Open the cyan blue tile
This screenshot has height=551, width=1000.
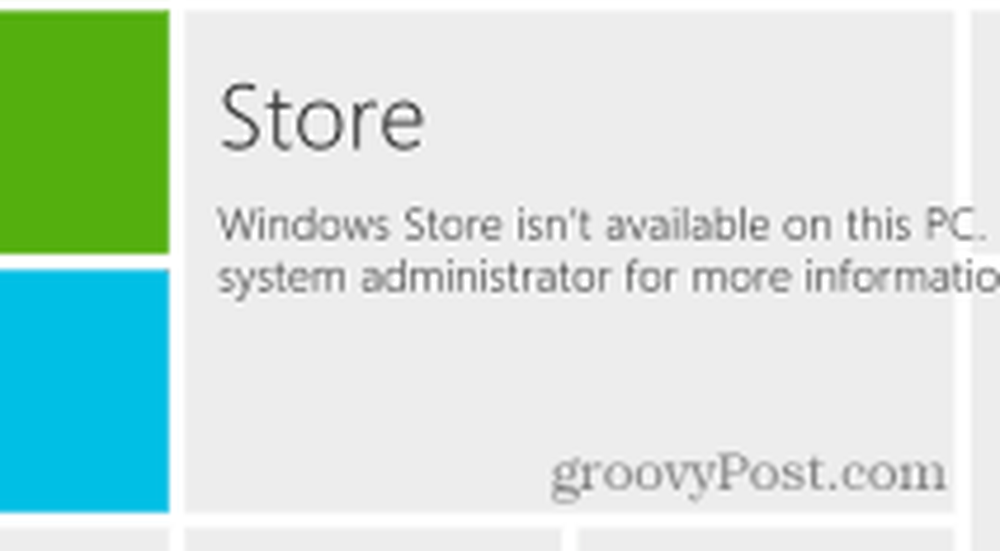[x=84, y=390]
